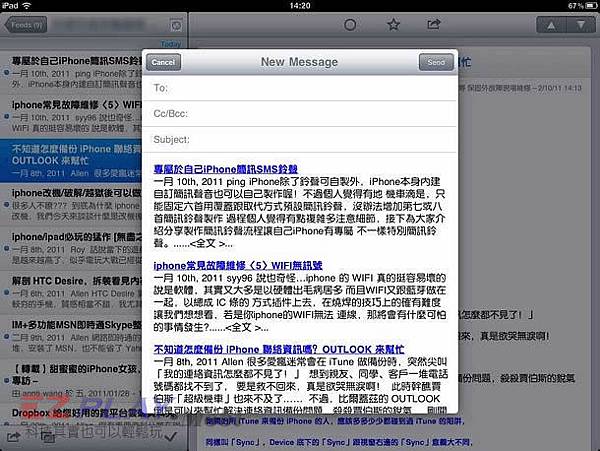Cancel the New Message dialog

tap(163, 62)
